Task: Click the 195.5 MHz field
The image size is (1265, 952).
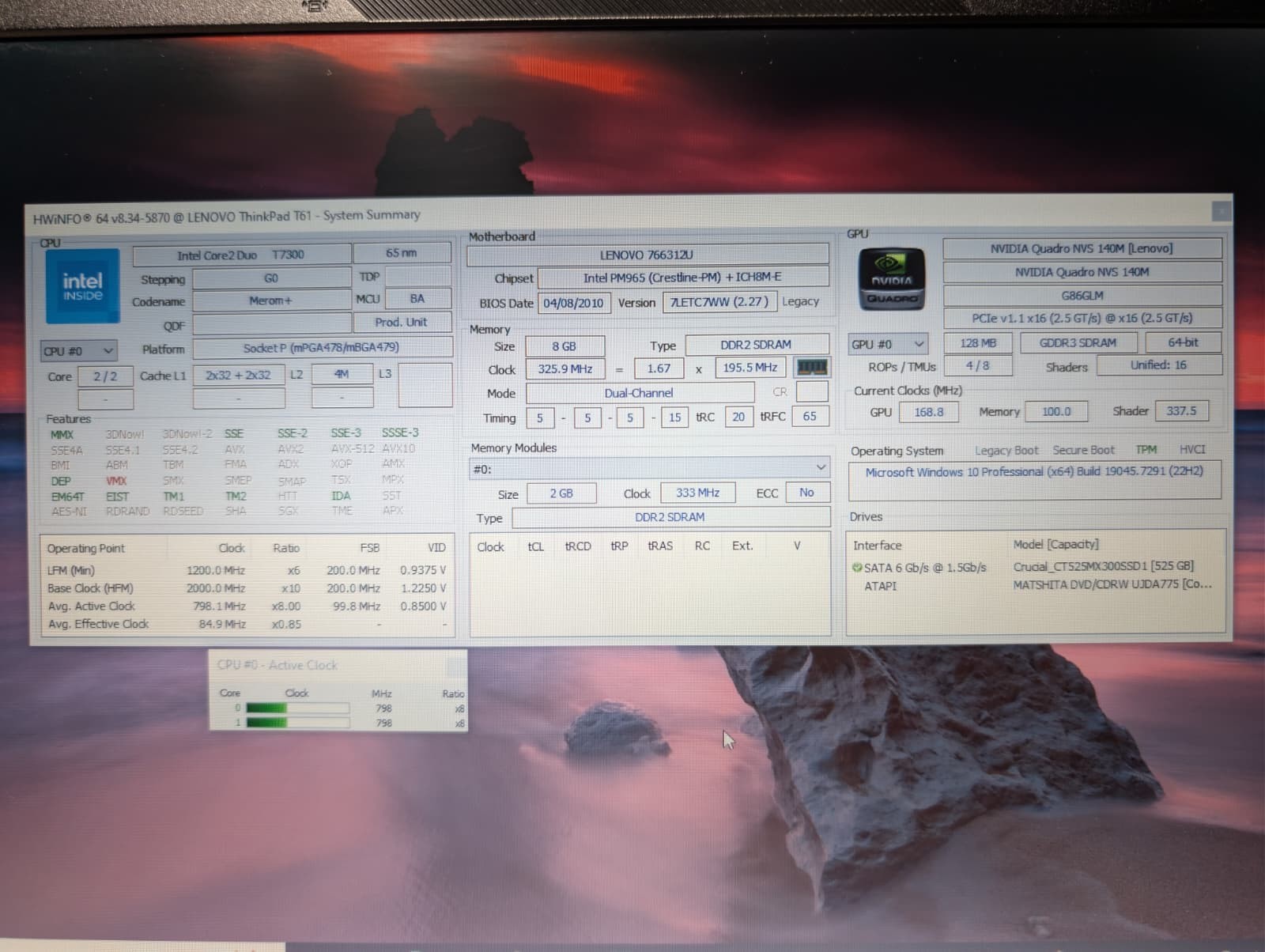Action: (750, 368)
